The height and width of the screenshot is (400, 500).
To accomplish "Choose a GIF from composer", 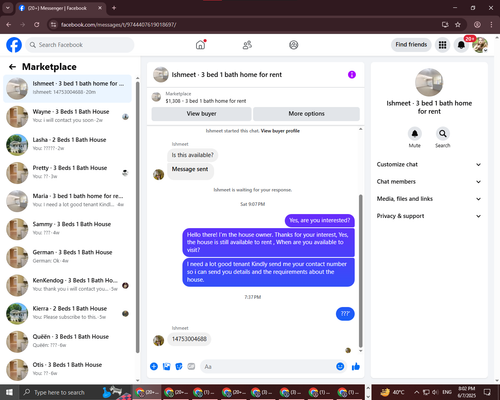I will tap(191, 367).
